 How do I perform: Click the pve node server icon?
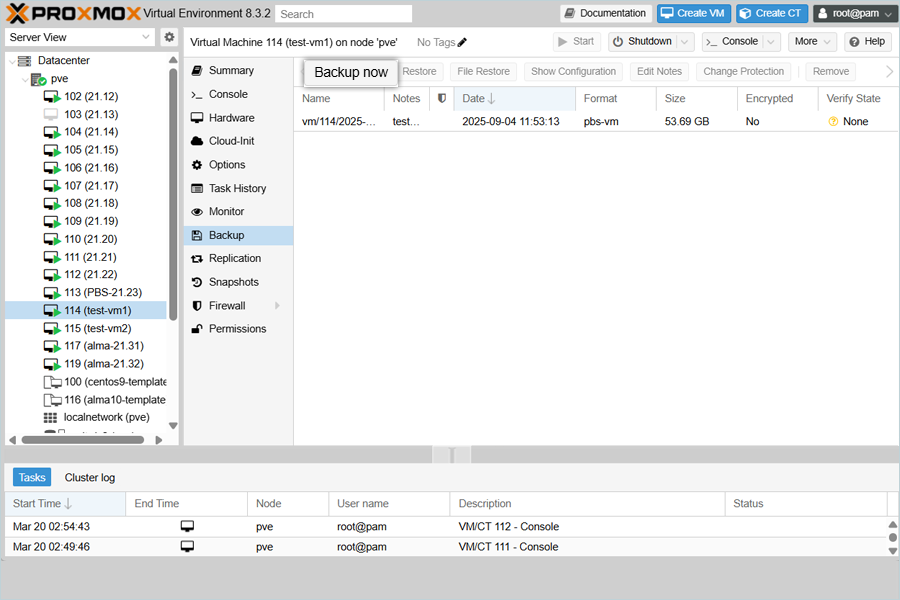(x=38, y=79)
